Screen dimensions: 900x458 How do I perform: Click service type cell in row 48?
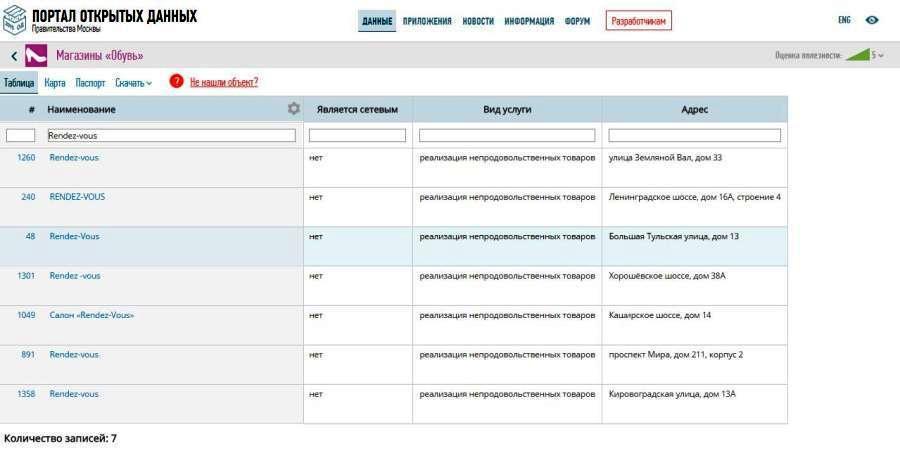pos(507,236)
